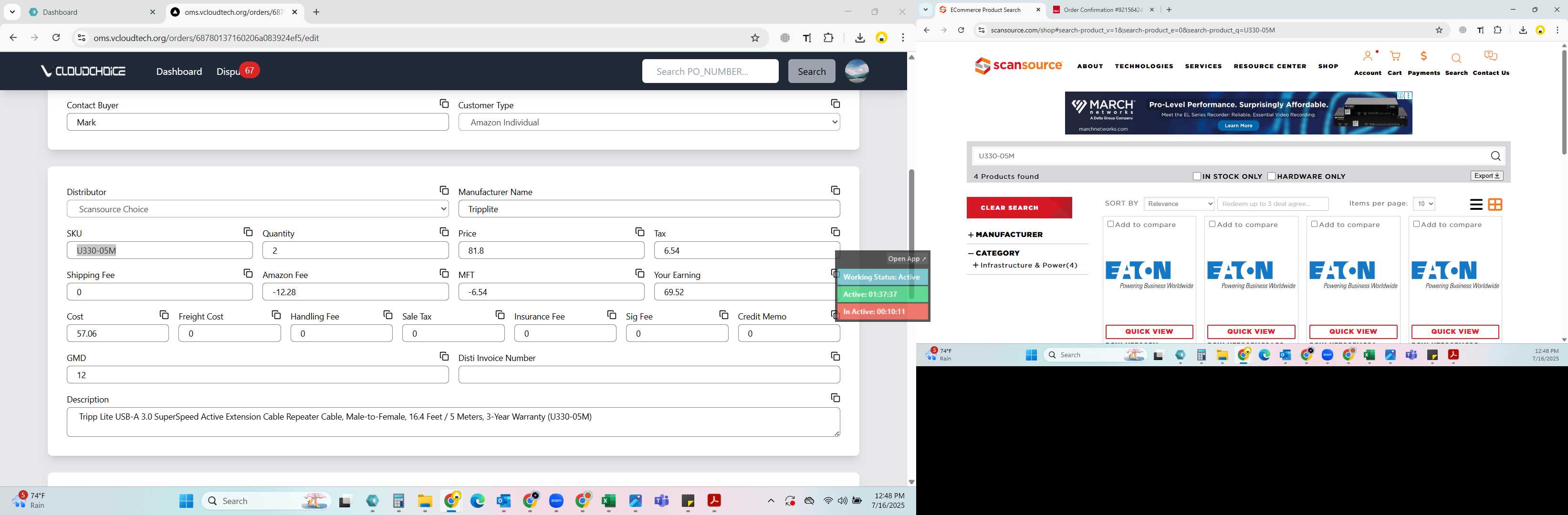The height and width of the screenshot is (515, 1568).
Task: Copy the Sale Tax value
Action: click(x=500, y=314)
